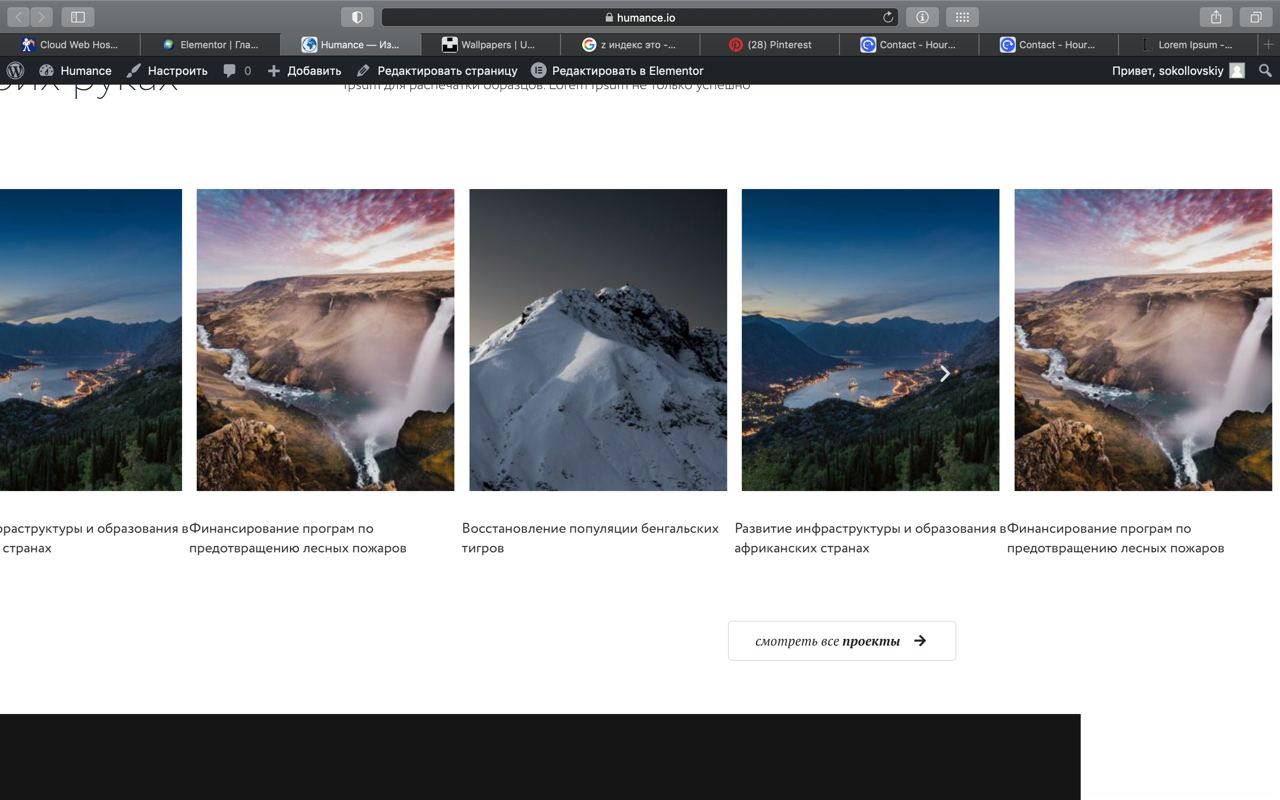The image size is (1280, 800).
Task: Advance carousel with right chevron arrow
Action: point(944,373)
